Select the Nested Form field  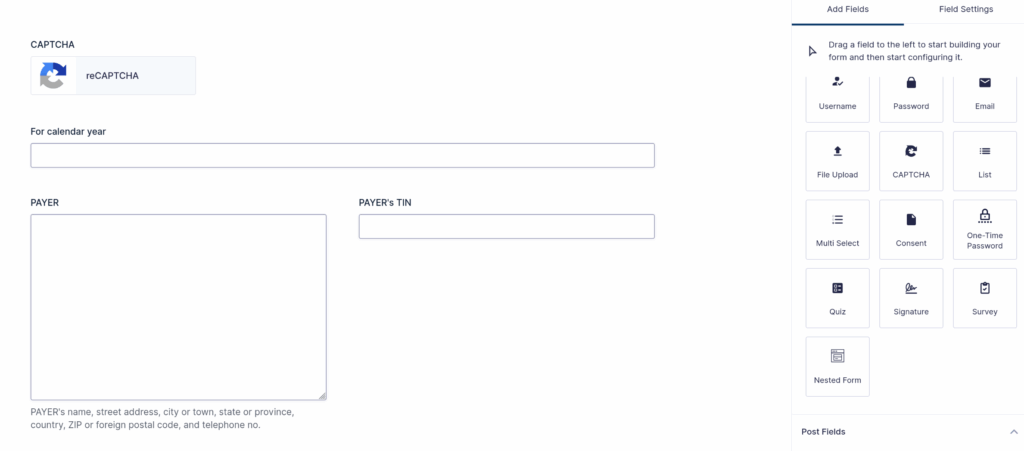coord(837,367)
